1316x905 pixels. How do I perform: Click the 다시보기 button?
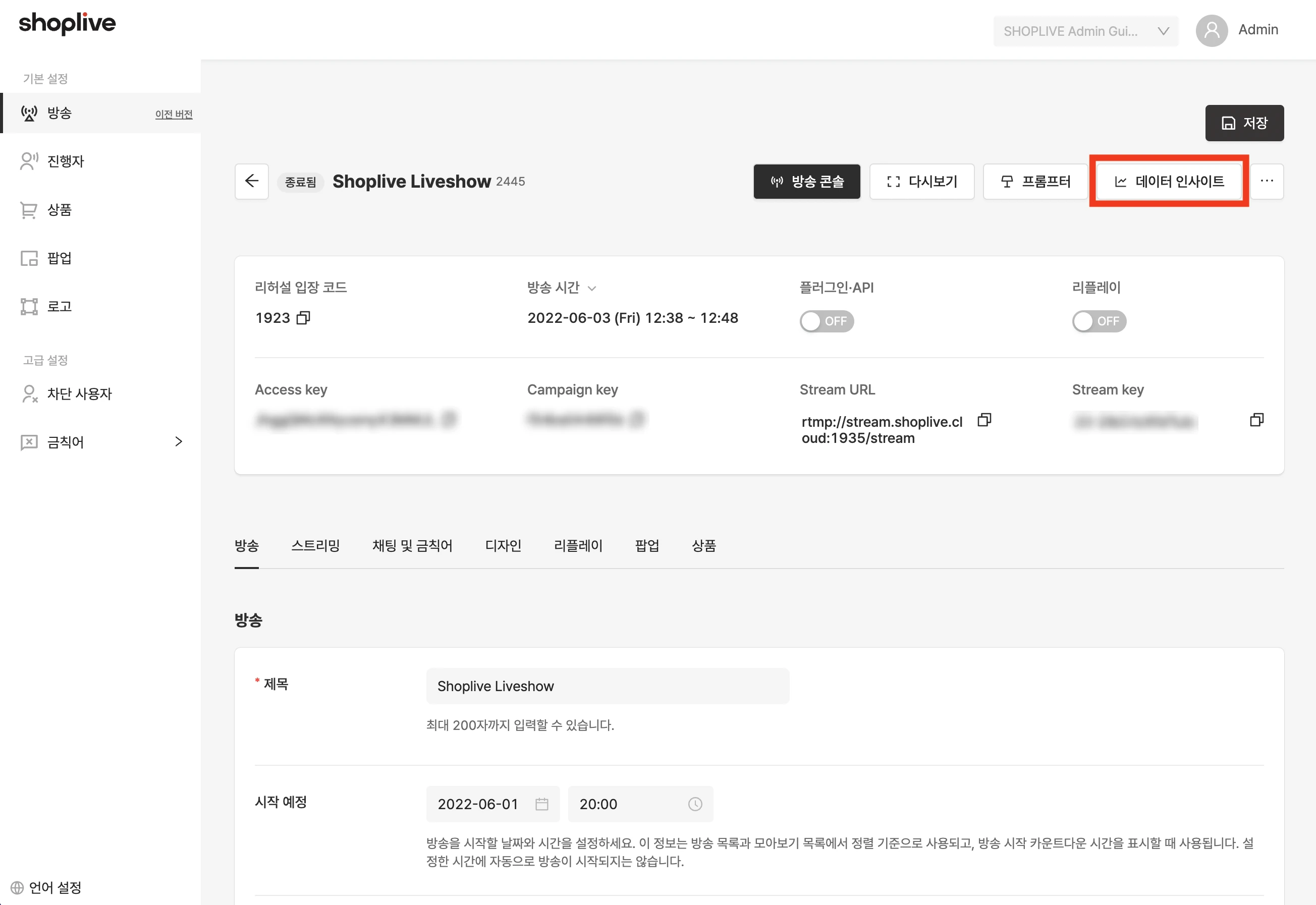pyautogui.click(x=922, y=182)
